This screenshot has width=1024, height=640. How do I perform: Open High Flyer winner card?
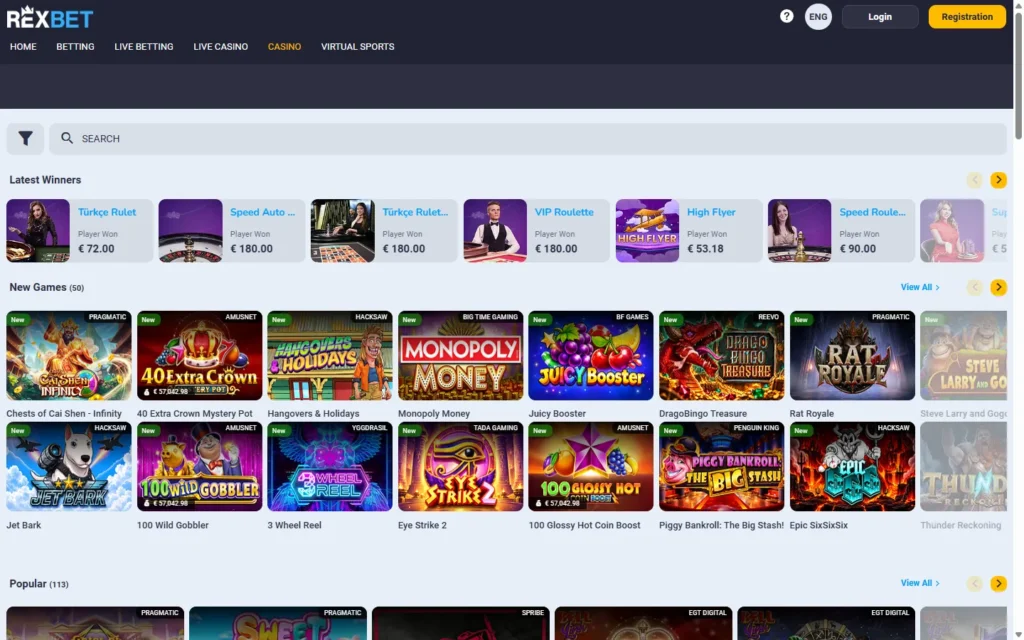pos(688,231)
